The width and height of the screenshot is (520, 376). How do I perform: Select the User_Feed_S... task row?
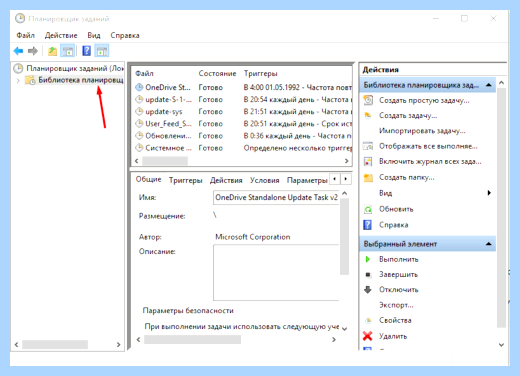pyautogui.click(x=243, y=124)
